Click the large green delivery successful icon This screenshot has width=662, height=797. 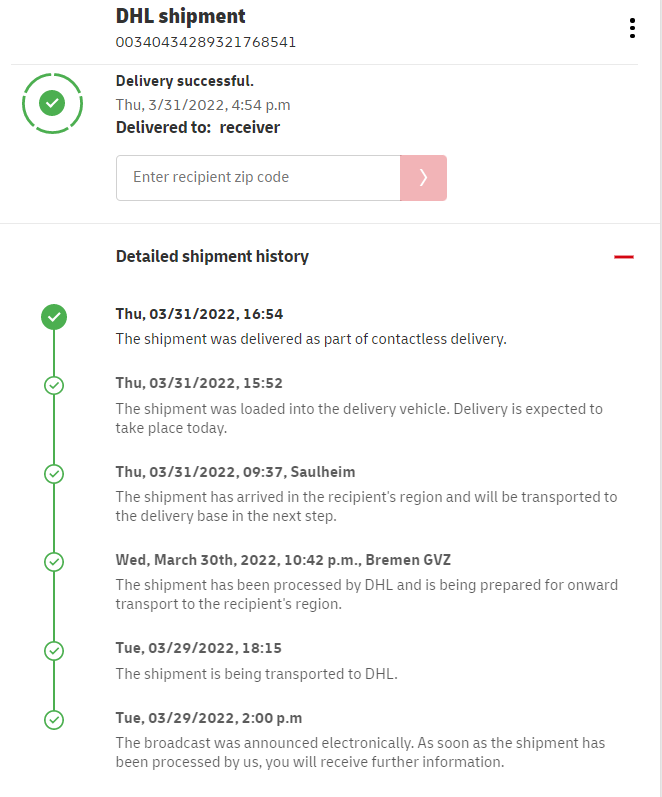click(52, 102)
